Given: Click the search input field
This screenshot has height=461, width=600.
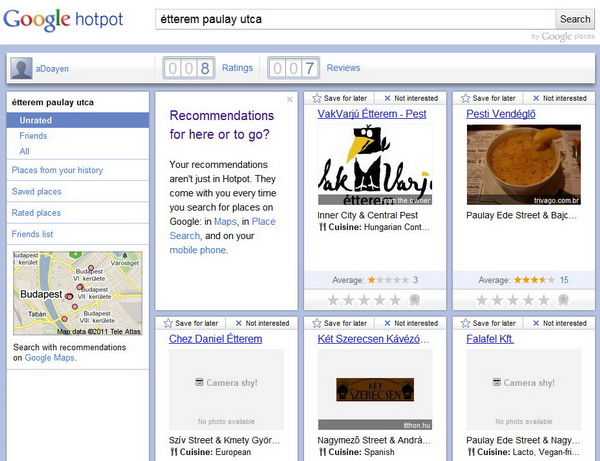Looking at the screenshot, I should coord(355,19).
